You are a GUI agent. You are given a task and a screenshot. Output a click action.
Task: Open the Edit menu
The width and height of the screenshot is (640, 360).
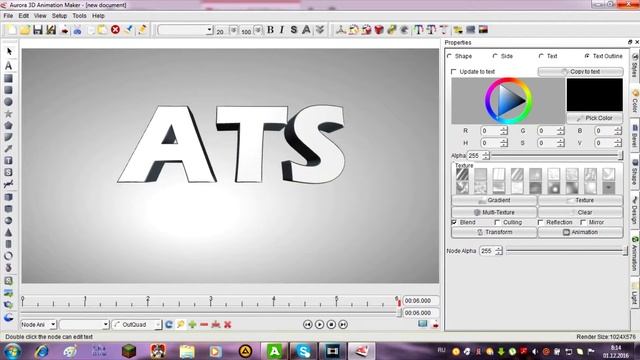24,16
